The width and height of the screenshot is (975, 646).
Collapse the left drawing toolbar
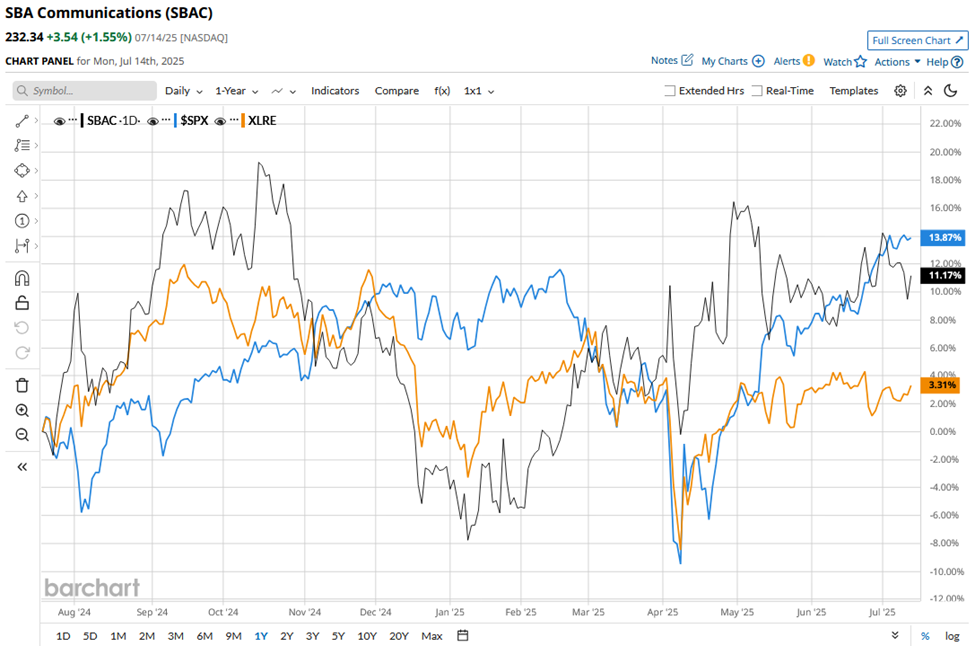tap(22, 467)
